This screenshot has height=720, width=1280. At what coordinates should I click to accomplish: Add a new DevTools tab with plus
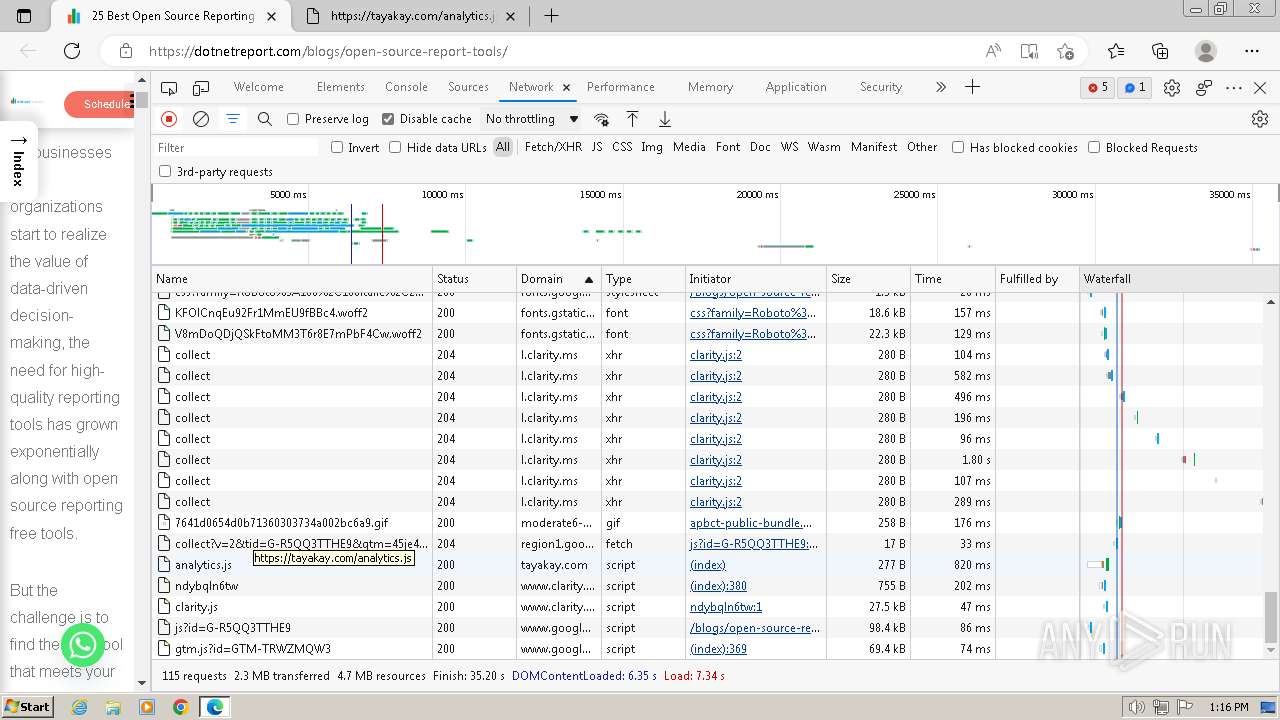pos(972,87)
